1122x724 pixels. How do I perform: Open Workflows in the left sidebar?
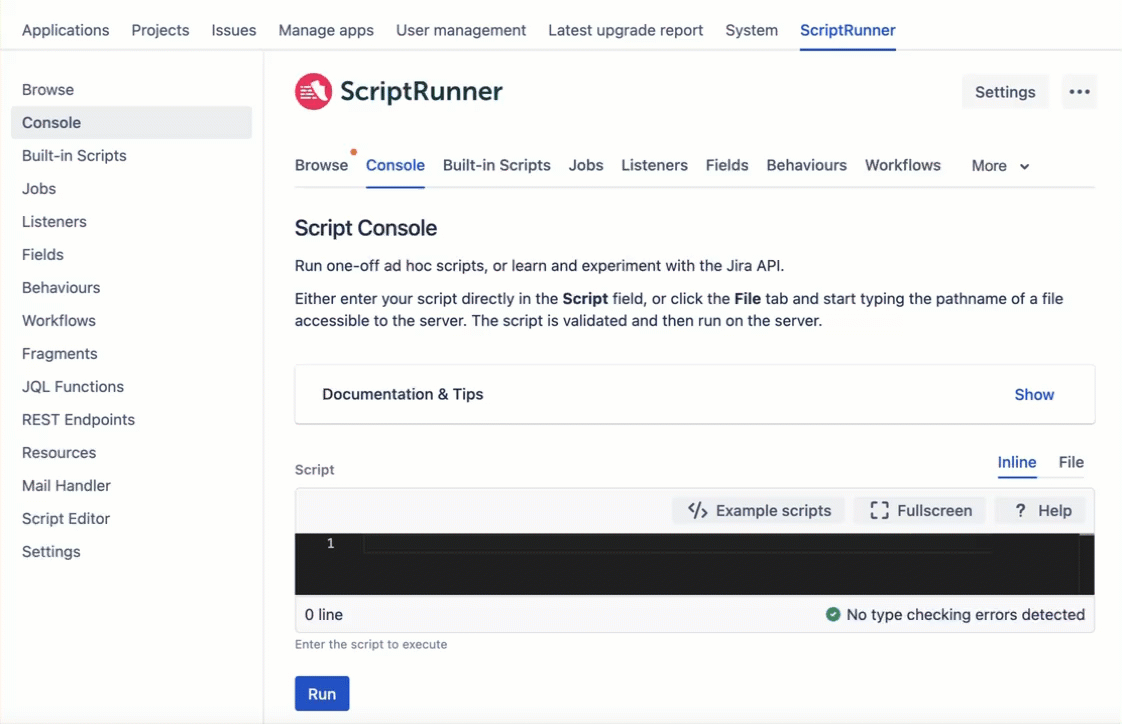59,320
